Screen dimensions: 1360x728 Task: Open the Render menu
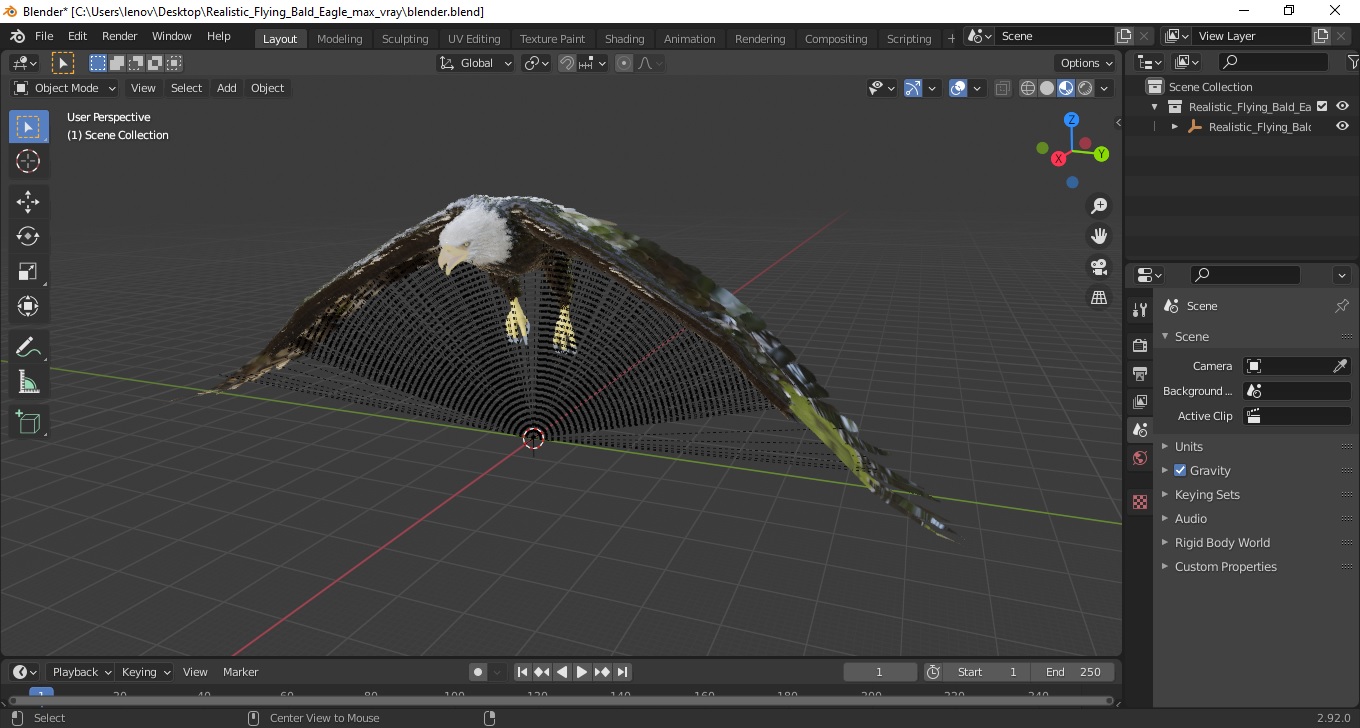(x=120, y=36)
